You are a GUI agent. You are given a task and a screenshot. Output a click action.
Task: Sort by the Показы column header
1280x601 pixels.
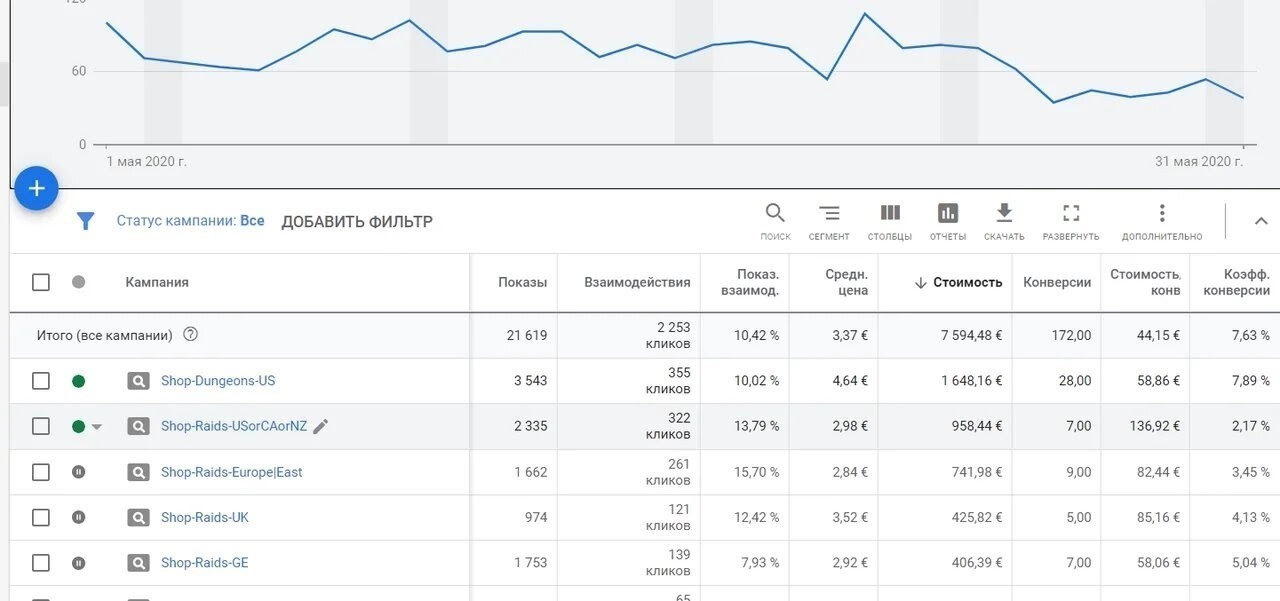523,282
